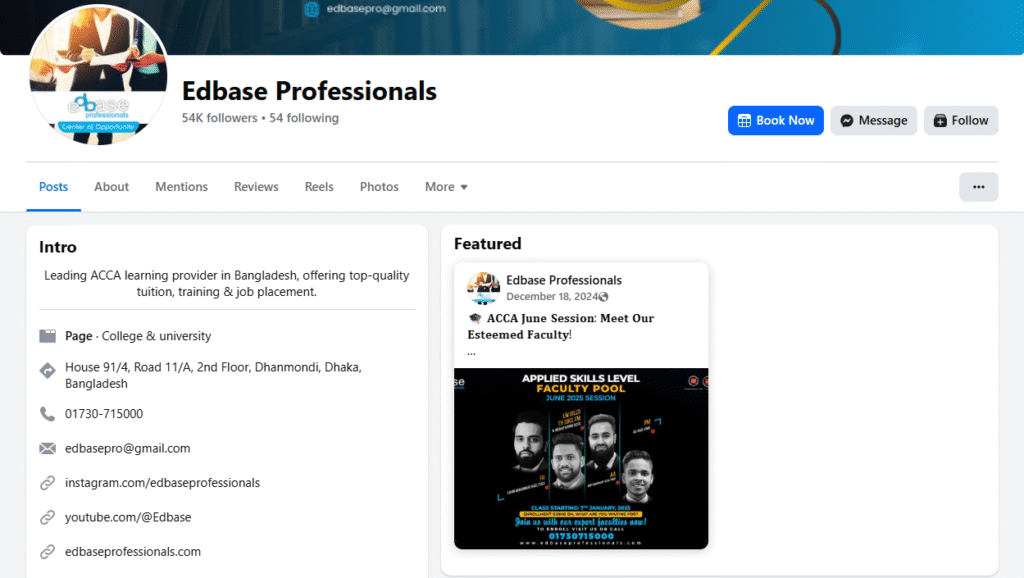Viewport: 1024px width, 578px height.
Task: Open the edbaseprofessionals.com website link
Action: 133,552
